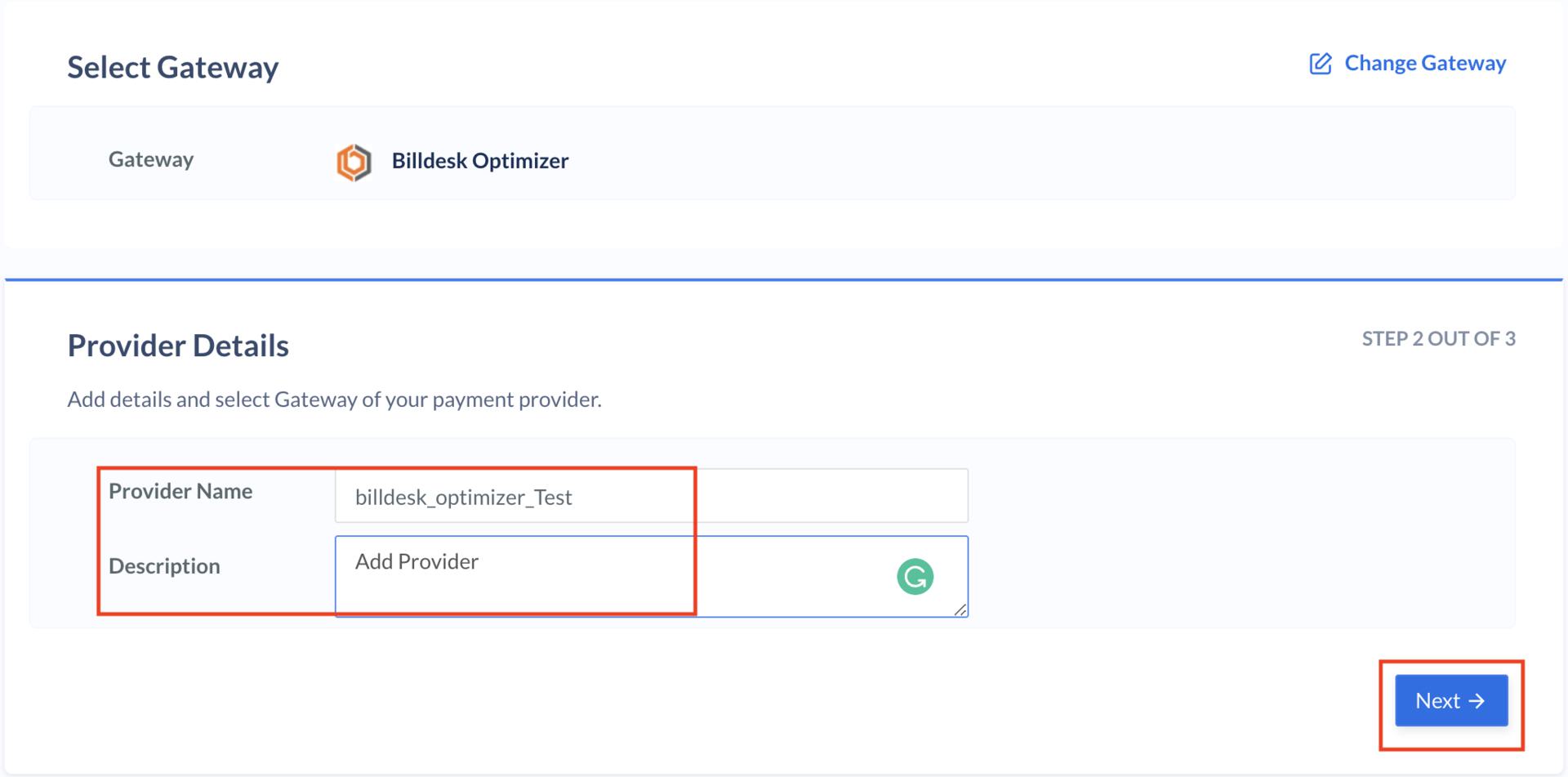Click the pencil edit icon beside Change Gateway

[x=1320, y=63]
